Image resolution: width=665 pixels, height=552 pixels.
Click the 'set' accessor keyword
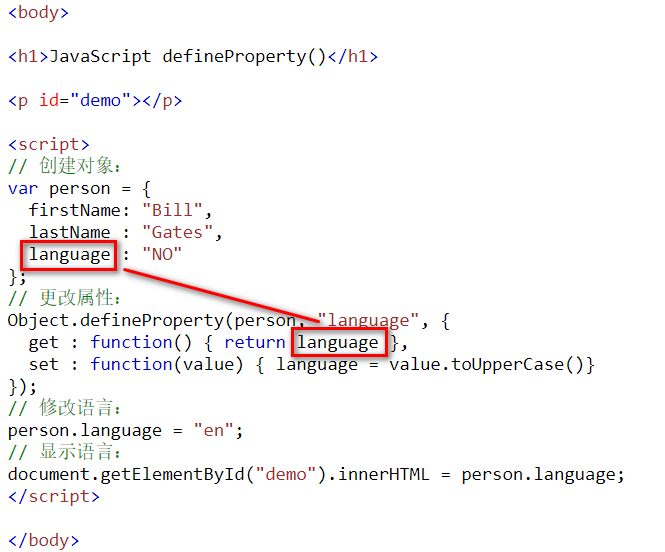tap(43, 365)
